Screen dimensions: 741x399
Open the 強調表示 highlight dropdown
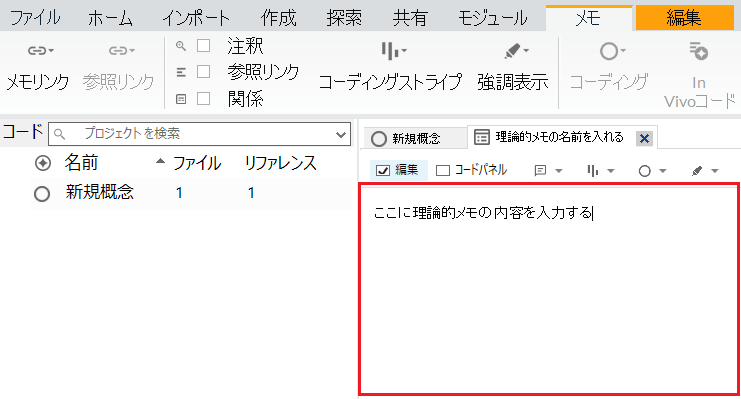click(x=513, y=66)
